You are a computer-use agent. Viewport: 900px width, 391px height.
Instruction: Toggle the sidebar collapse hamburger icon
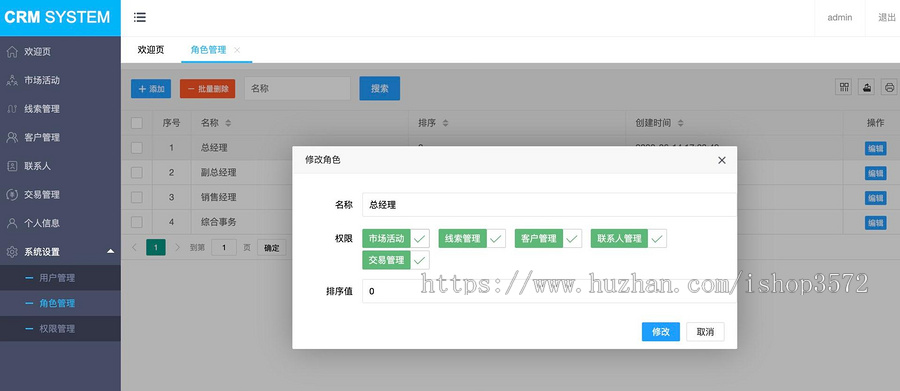139,17
